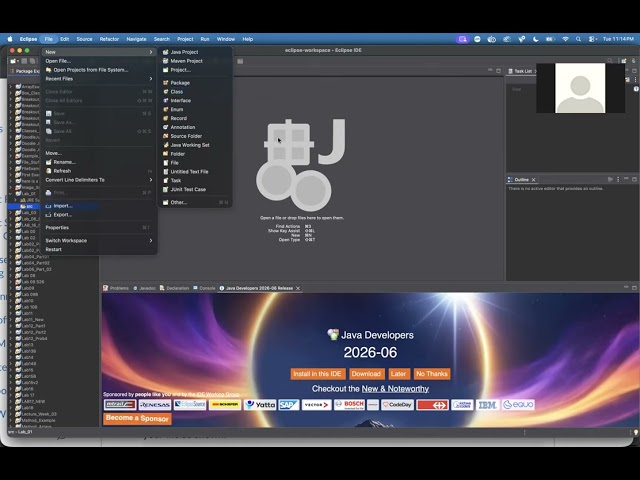Image resolution: width=640 pixels, height=480 pixels.
Task: Open the Outline view menu three-dots icon
Action: point(618,180)
